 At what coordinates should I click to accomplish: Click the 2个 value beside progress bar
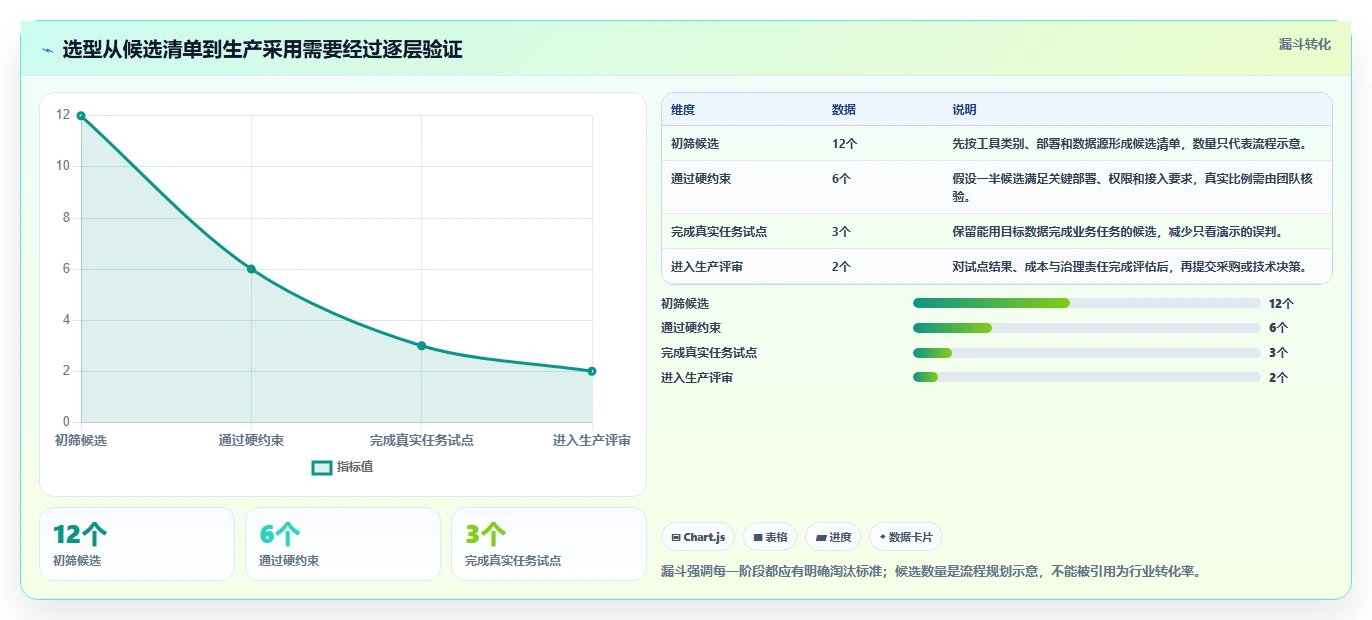(x=1278, y=377)
